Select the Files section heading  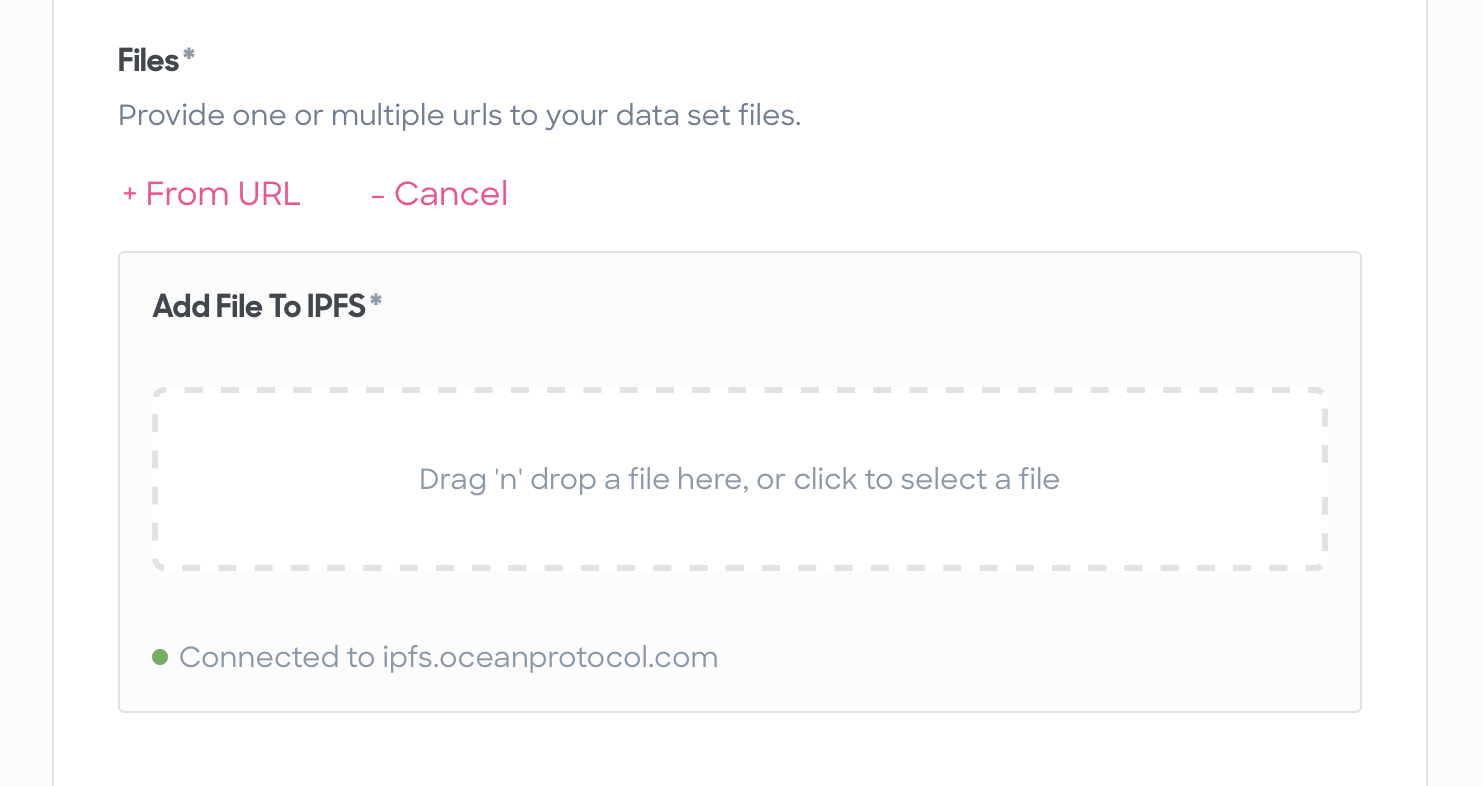pos(148,60)
